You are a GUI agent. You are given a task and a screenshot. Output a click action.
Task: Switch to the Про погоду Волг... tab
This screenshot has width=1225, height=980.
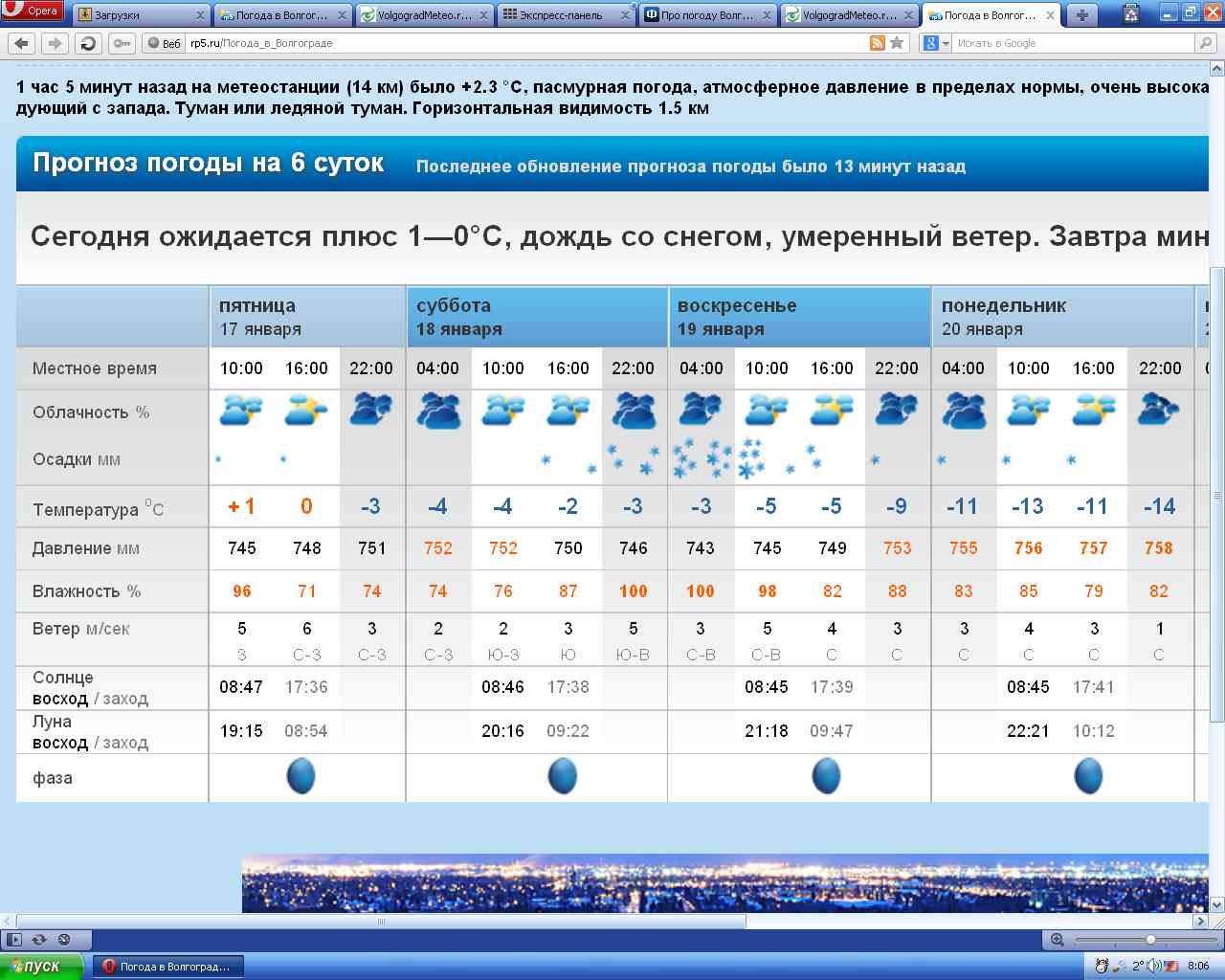(707, 15)
